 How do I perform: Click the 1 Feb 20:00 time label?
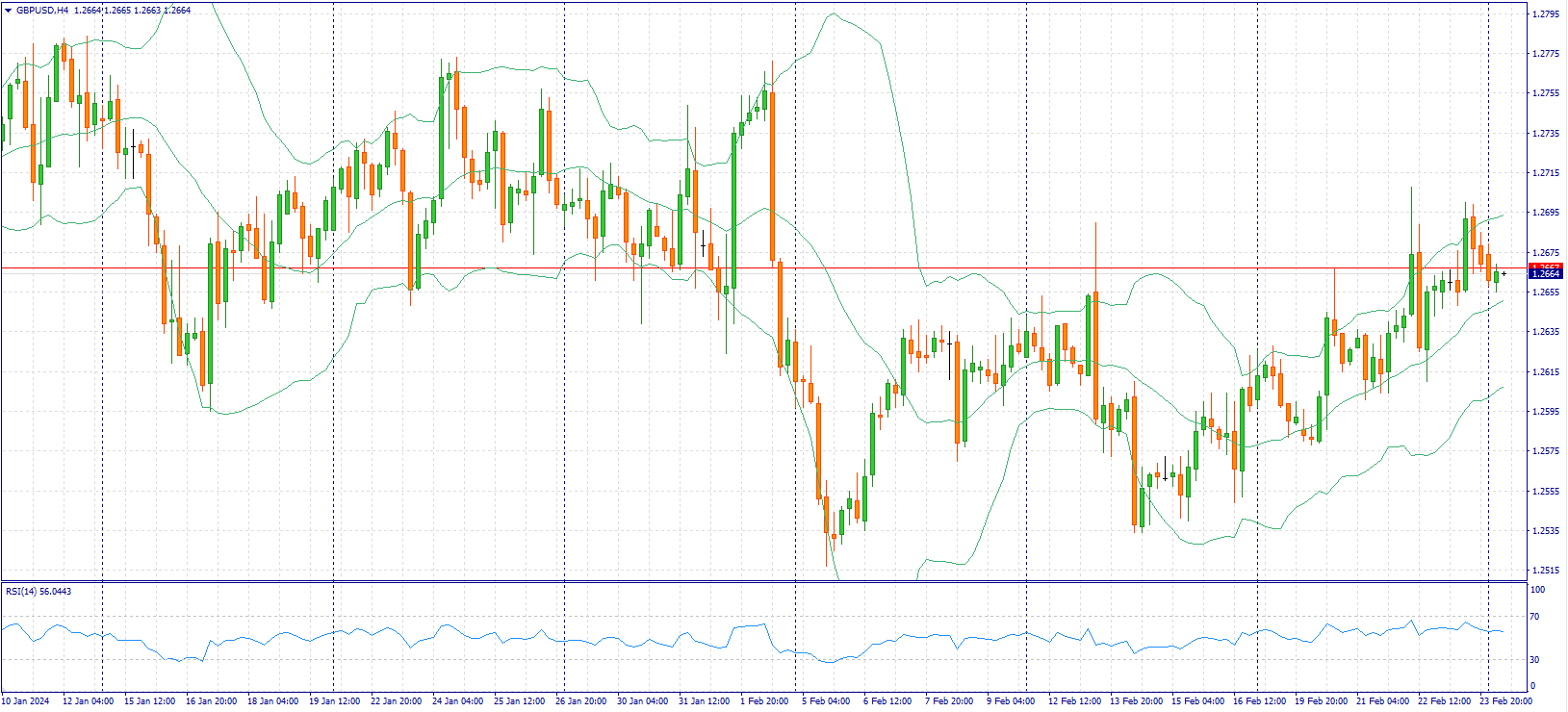click(764, 701)
